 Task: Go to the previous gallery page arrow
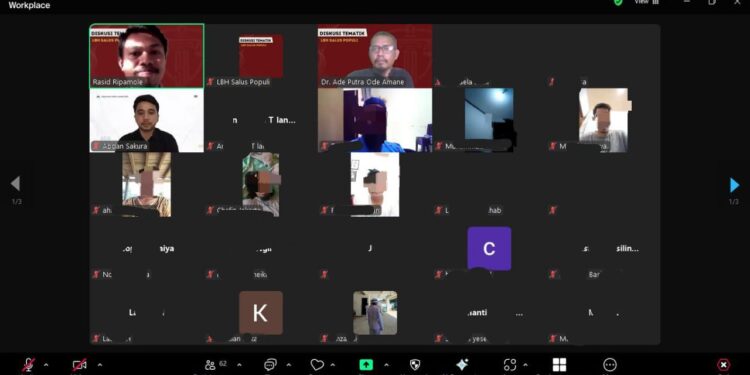[x=15, y=183]
